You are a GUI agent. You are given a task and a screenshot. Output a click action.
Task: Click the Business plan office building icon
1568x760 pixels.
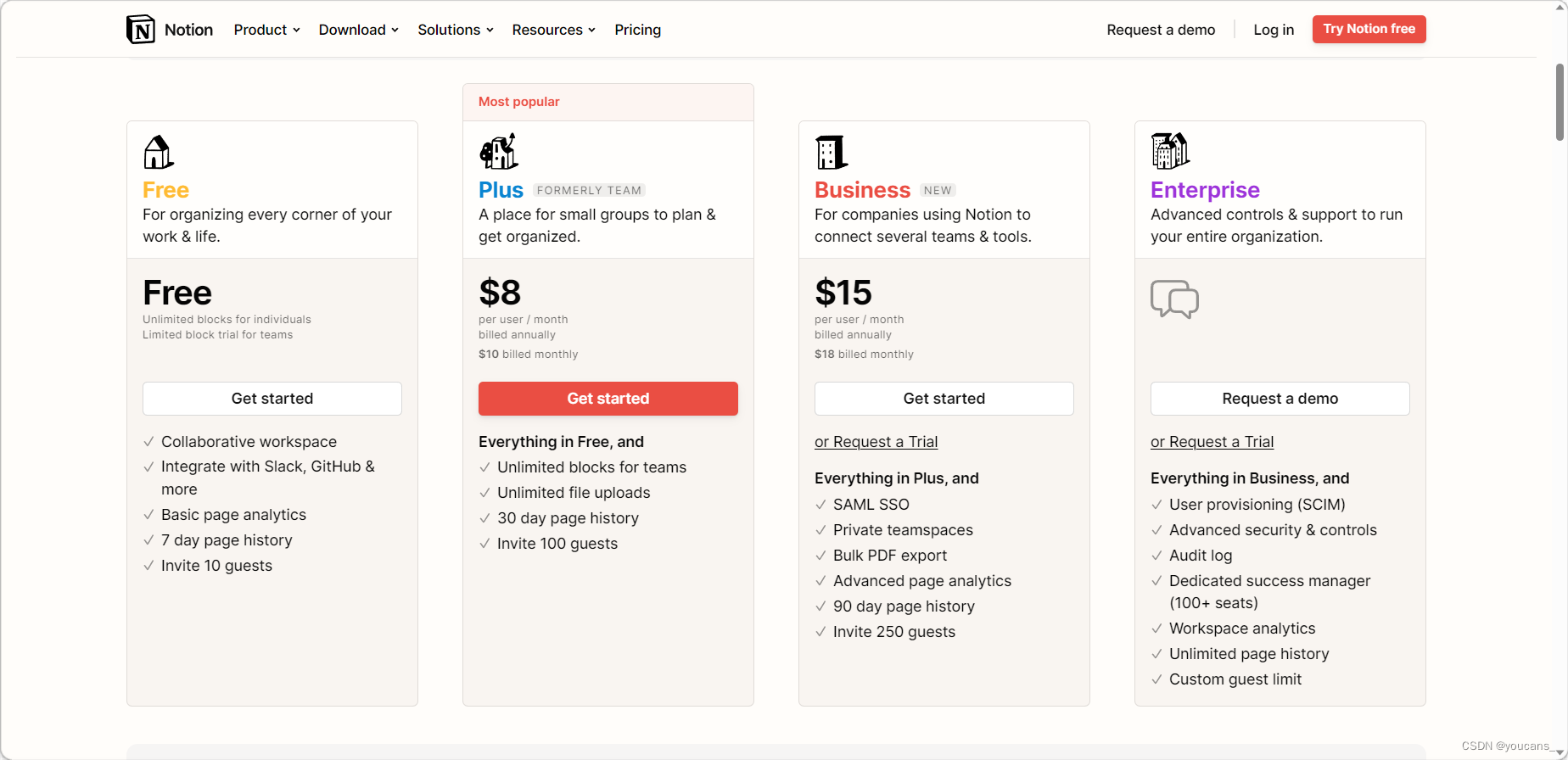[x=831, y=153]
